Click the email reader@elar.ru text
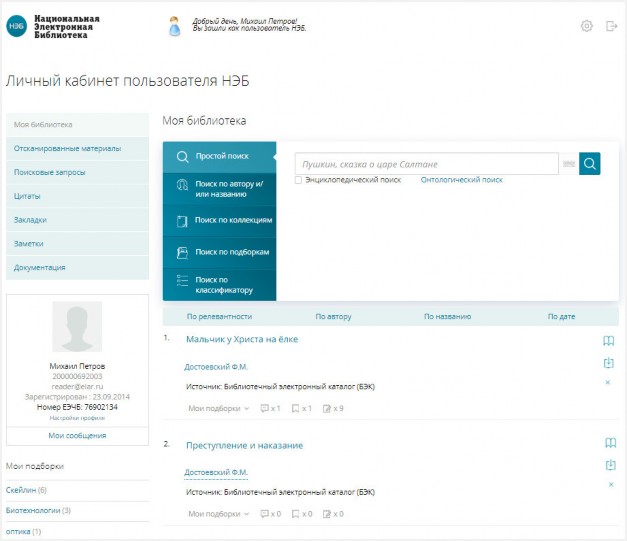Image resolution: width=627 pixels, height=541 pixels. click(77, 387)
